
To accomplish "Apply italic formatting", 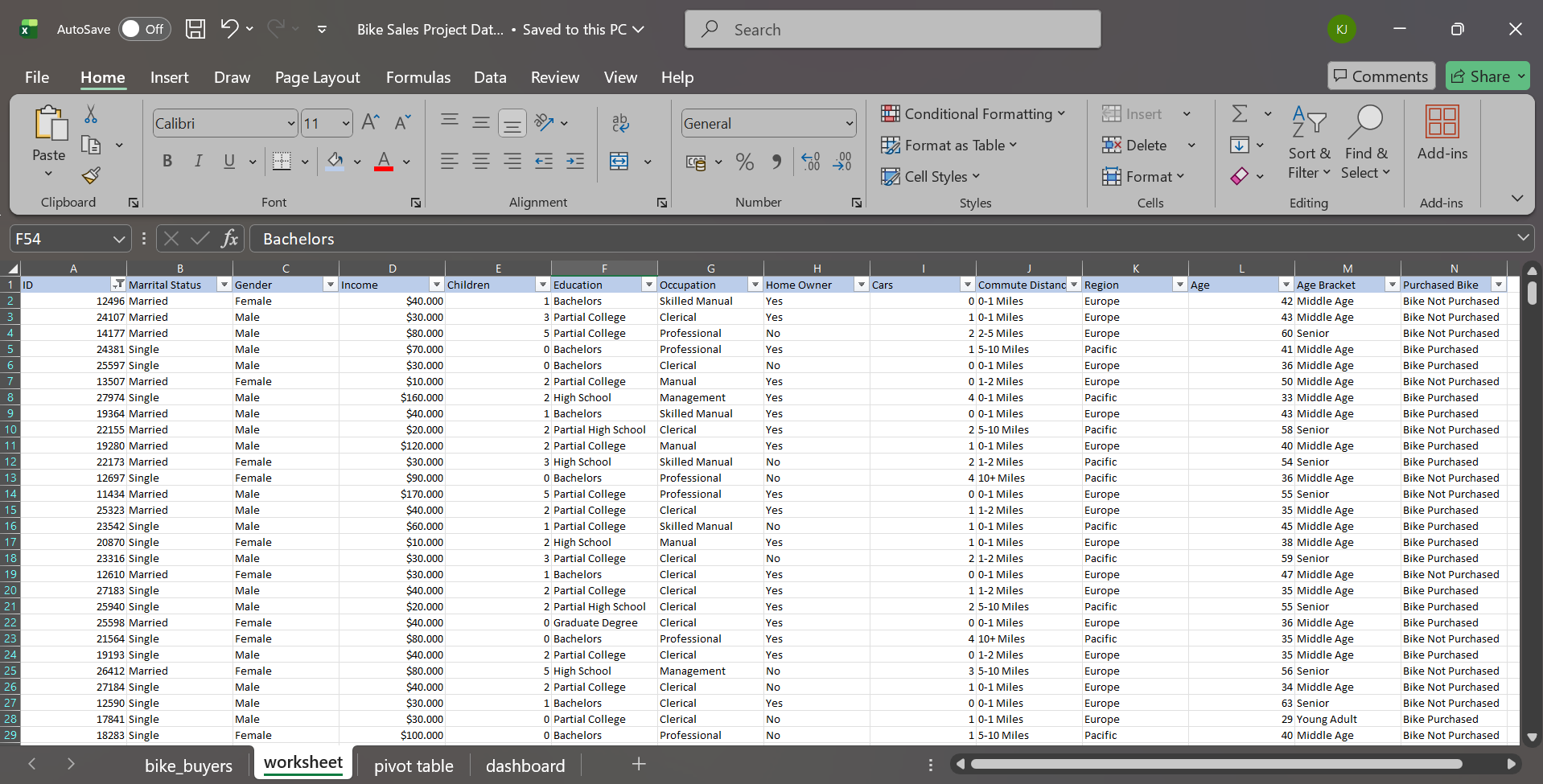I will [198, 161].
